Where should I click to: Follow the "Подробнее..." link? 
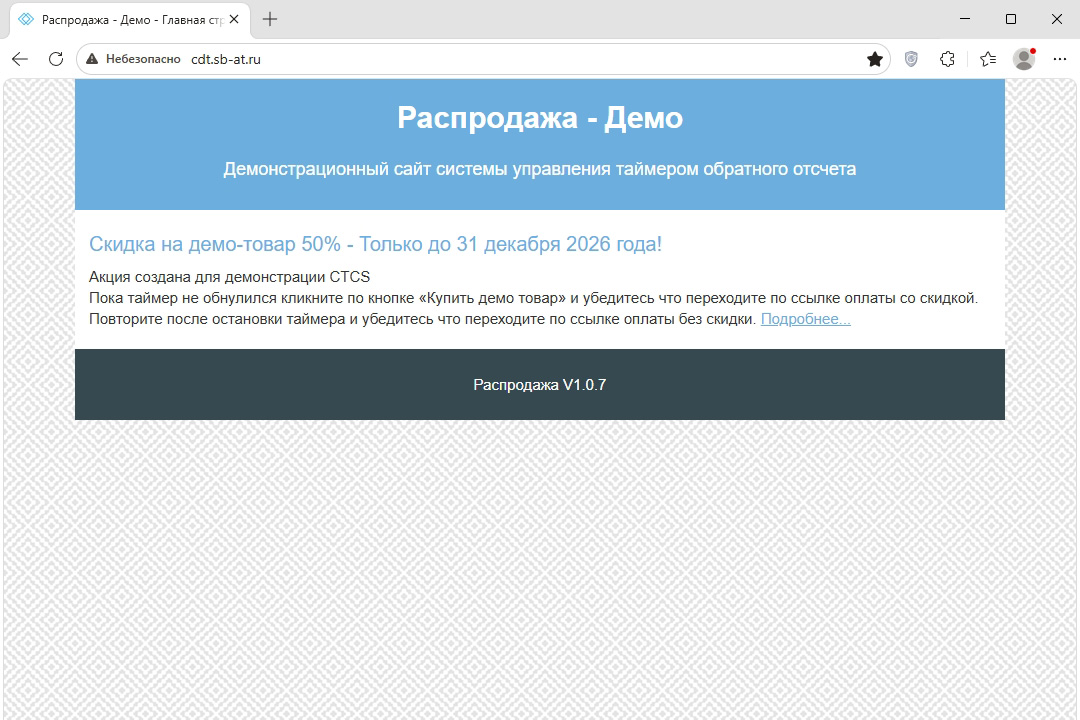805,319
